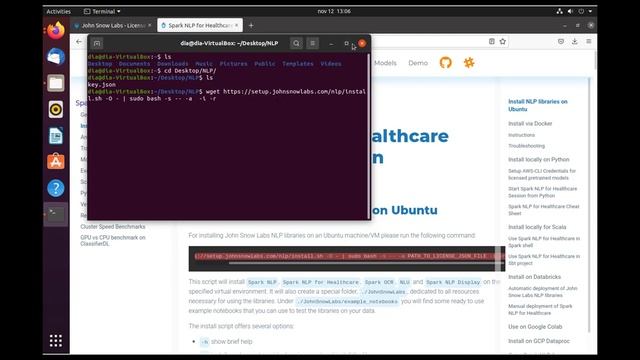Click the volume tray icon
Screen dimensions: 640x360
coord(570,11)
